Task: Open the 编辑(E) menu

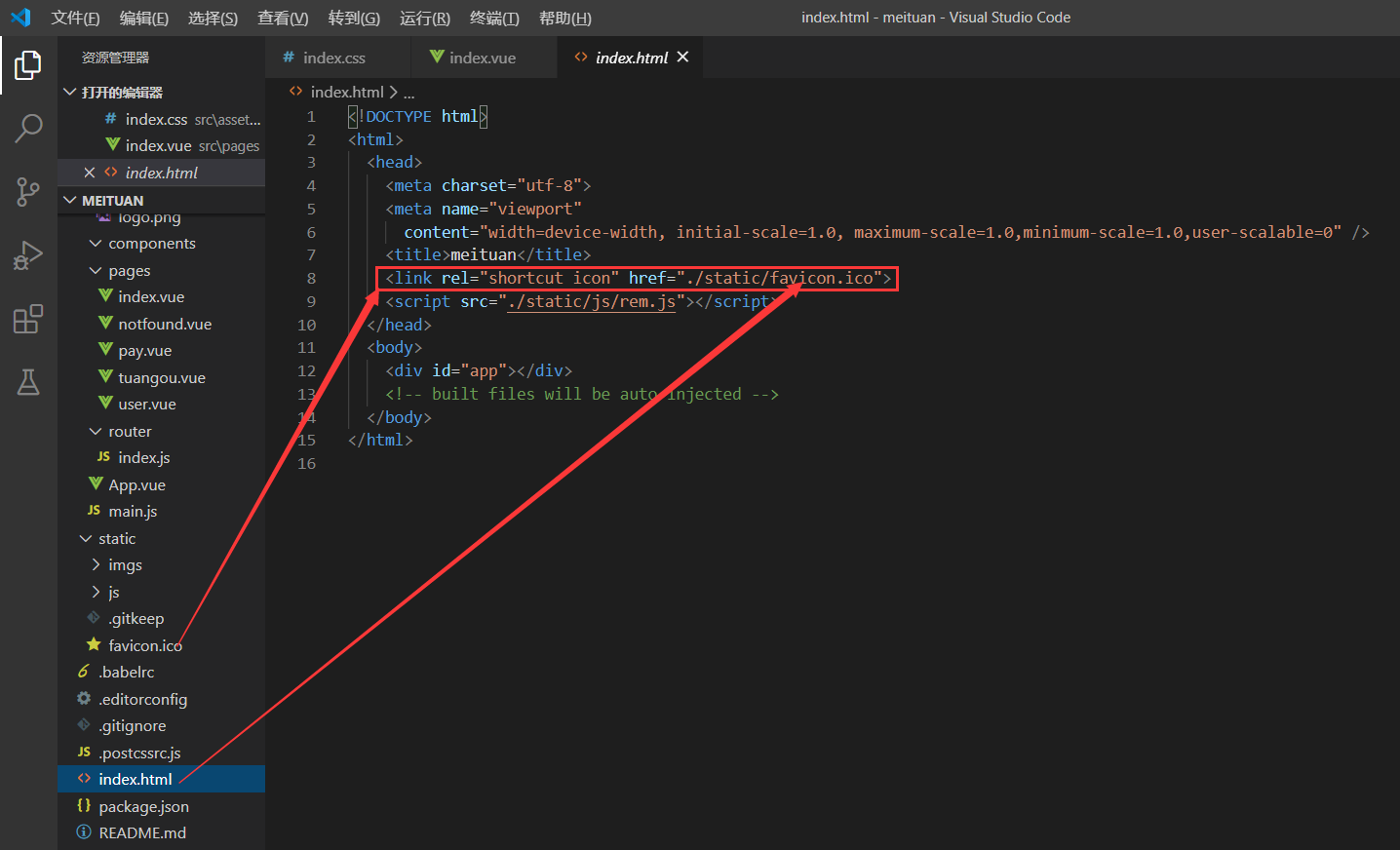Action: pyautogui.click(x=144, y=18)
